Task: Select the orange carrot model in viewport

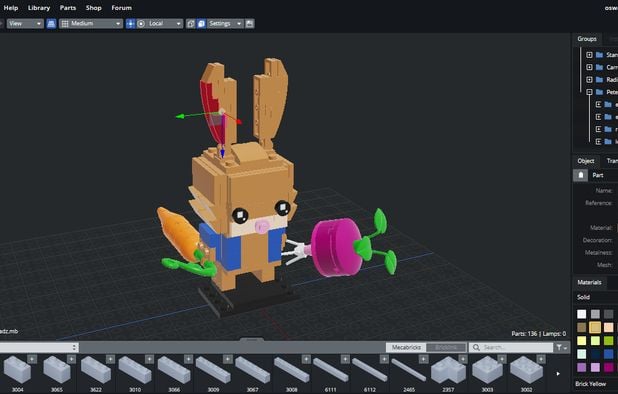Action: 178,234
